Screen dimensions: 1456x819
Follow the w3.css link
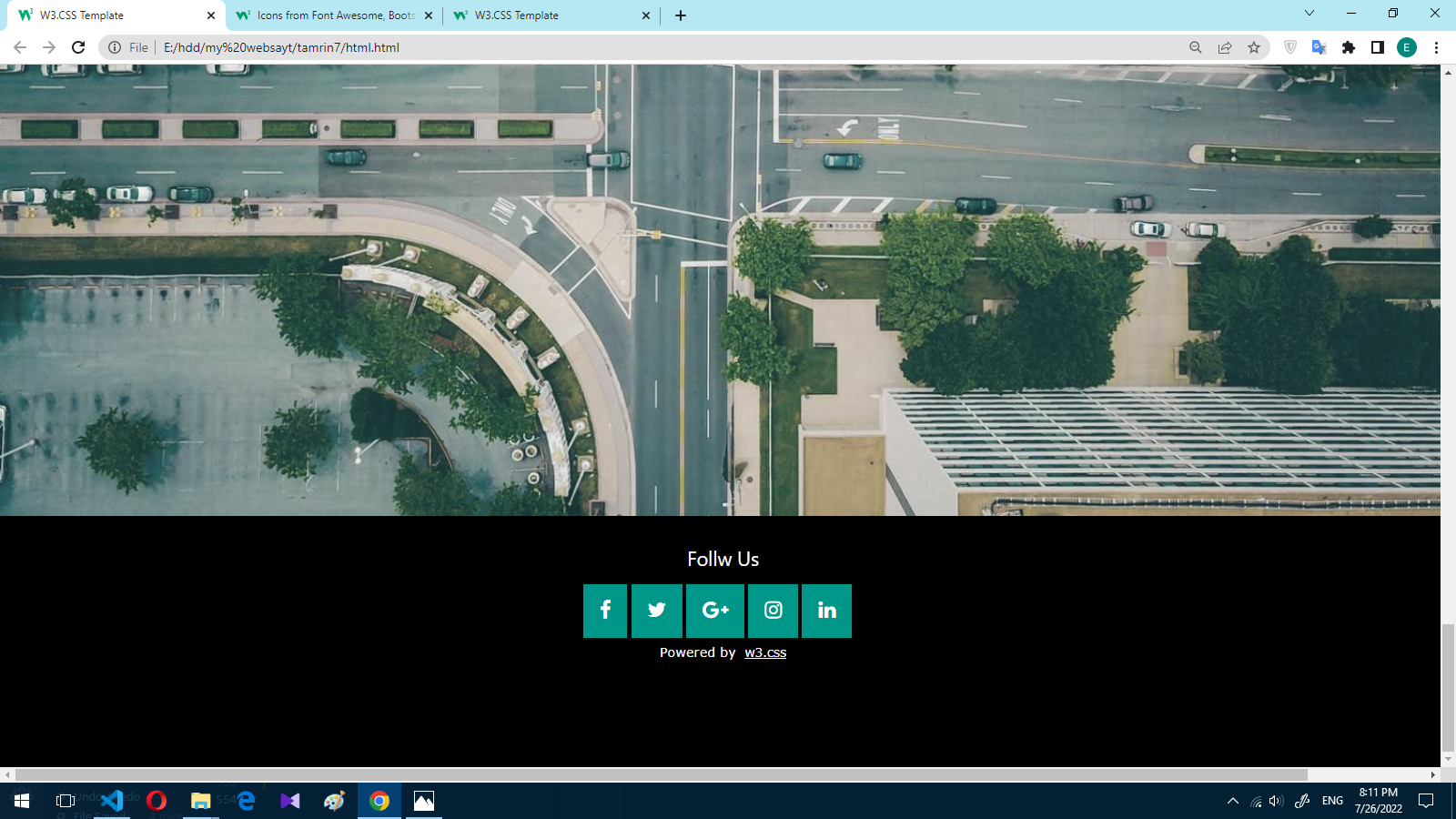coord(765,652)
